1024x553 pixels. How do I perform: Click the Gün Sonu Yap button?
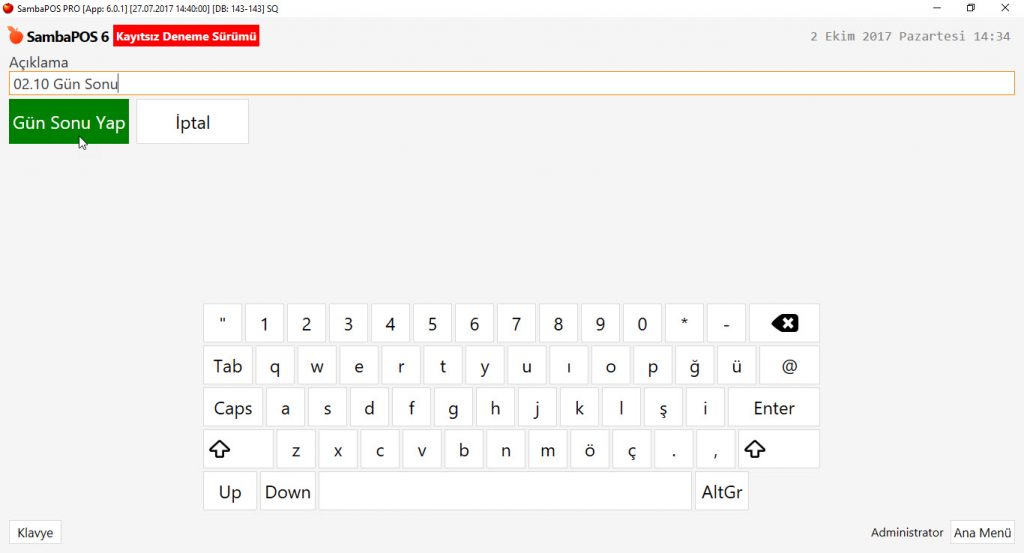(69, 122)
